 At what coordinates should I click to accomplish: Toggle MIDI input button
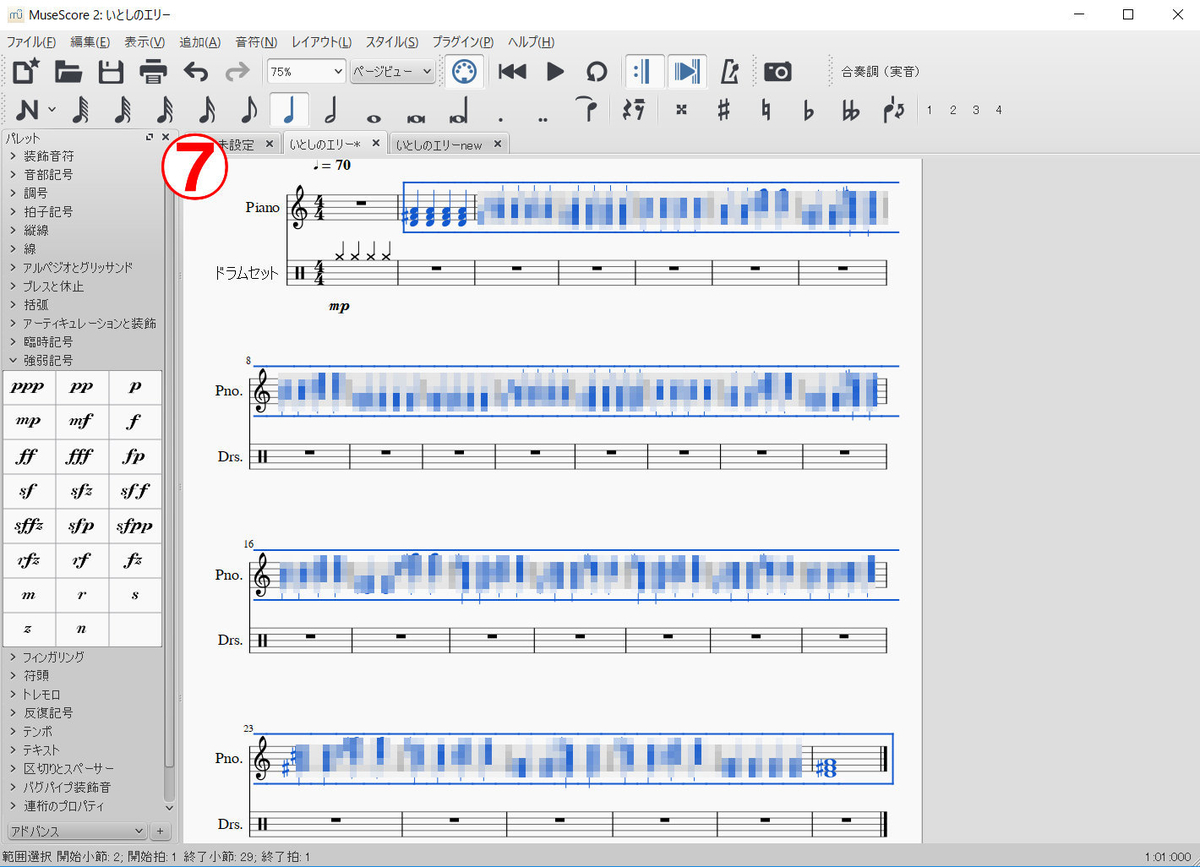point(463,71)
